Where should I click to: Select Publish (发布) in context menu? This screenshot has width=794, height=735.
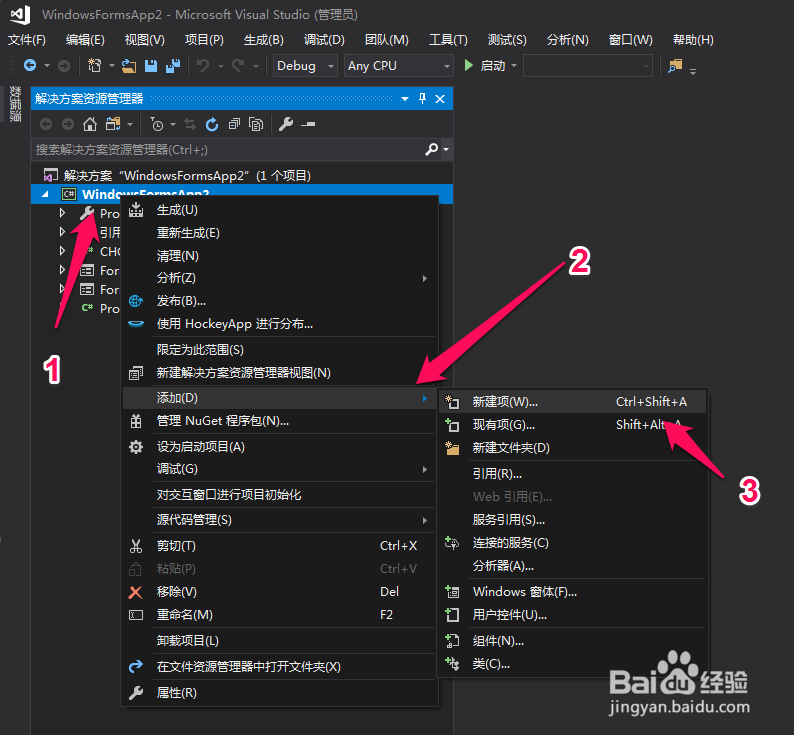[280, 301]
